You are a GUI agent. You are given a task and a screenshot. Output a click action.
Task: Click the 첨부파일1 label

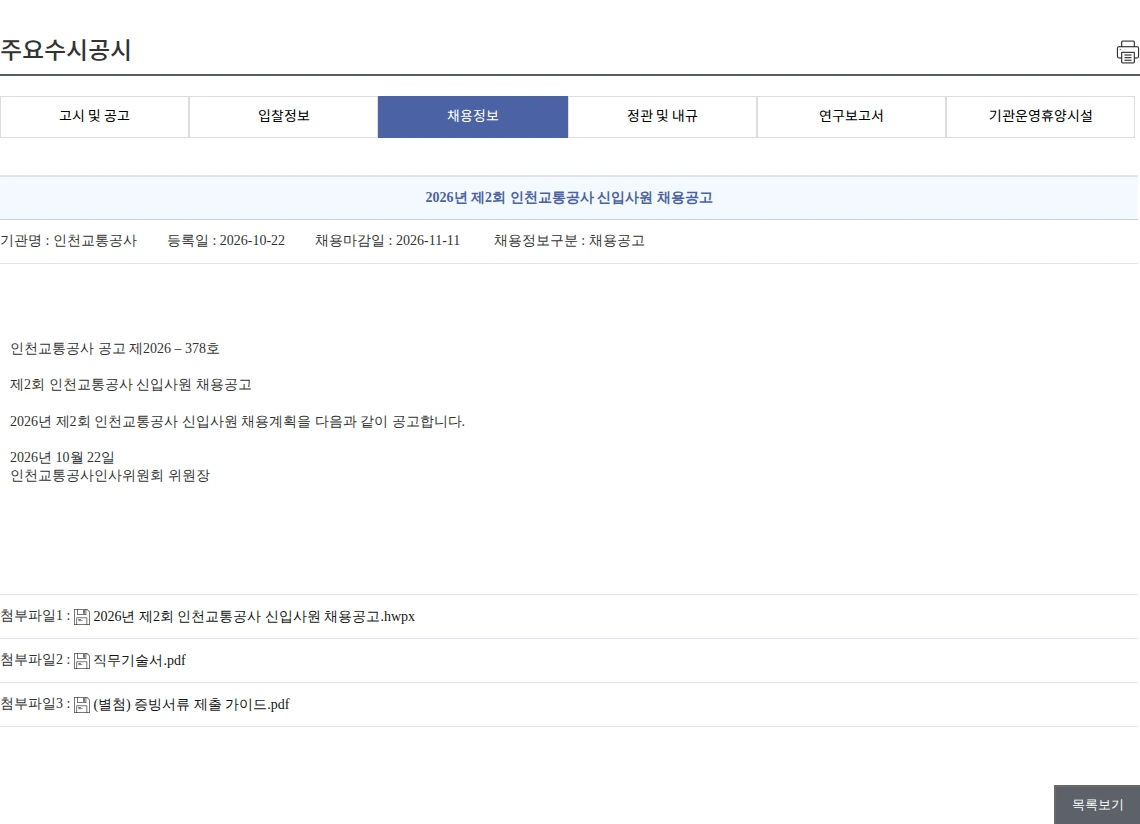35,616
